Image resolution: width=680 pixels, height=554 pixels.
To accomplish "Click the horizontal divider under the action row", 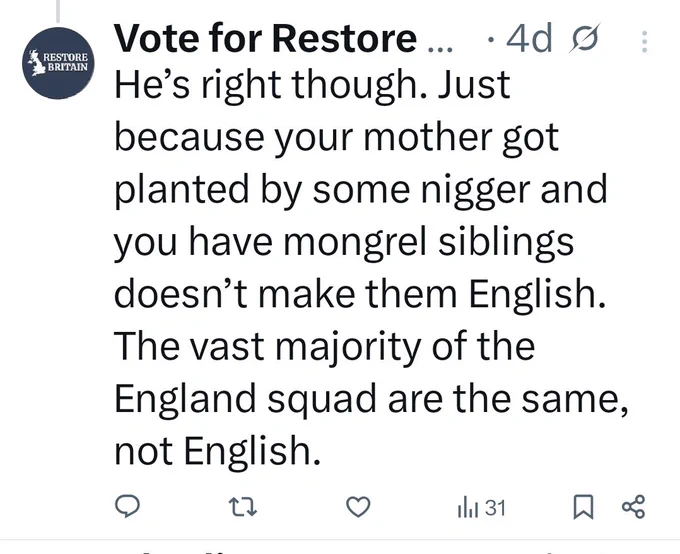I will (x=340, y=540).
